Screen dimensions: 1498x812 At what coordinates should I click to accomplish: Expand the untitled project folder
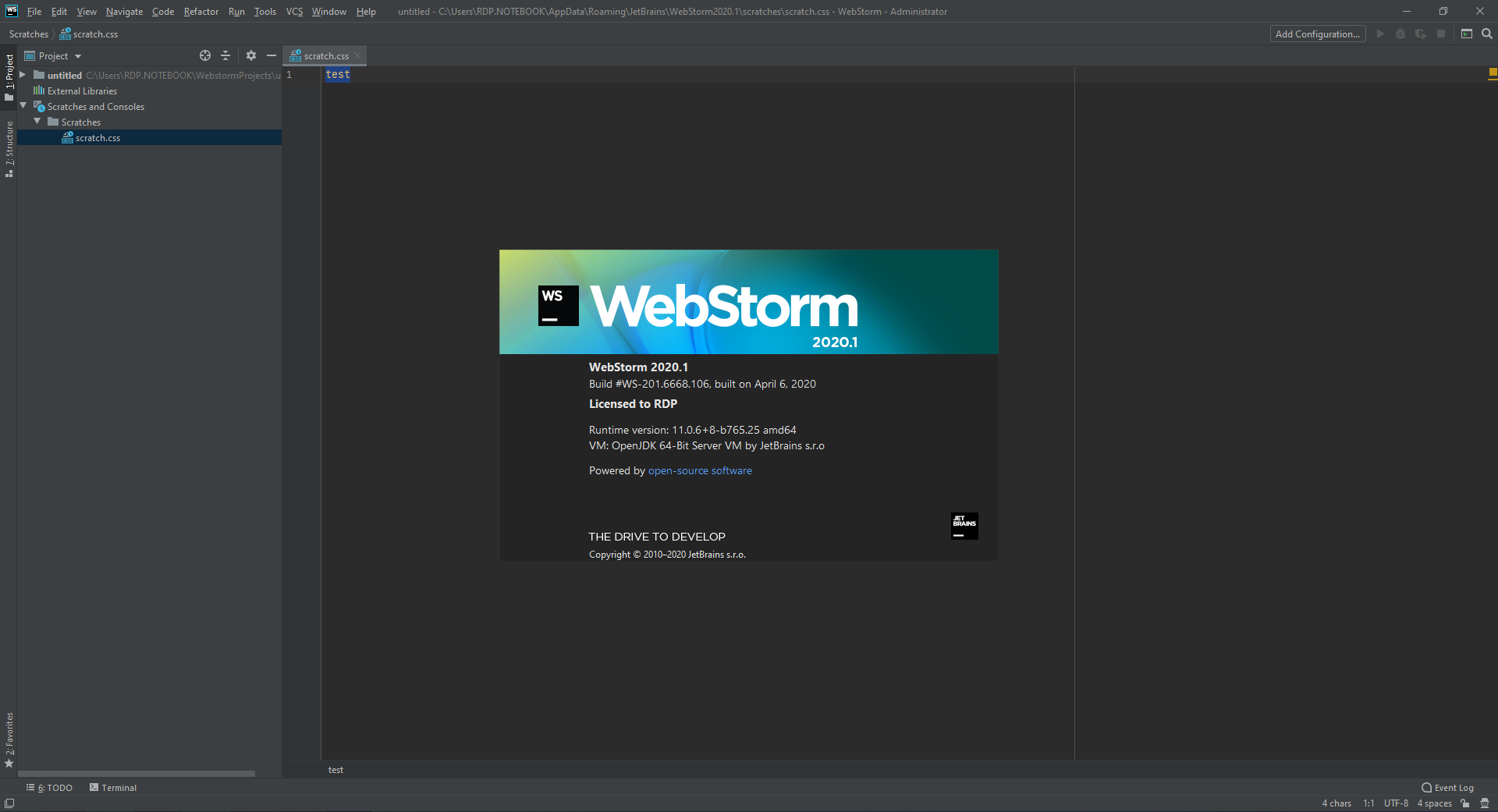click(x=23, y=75)
